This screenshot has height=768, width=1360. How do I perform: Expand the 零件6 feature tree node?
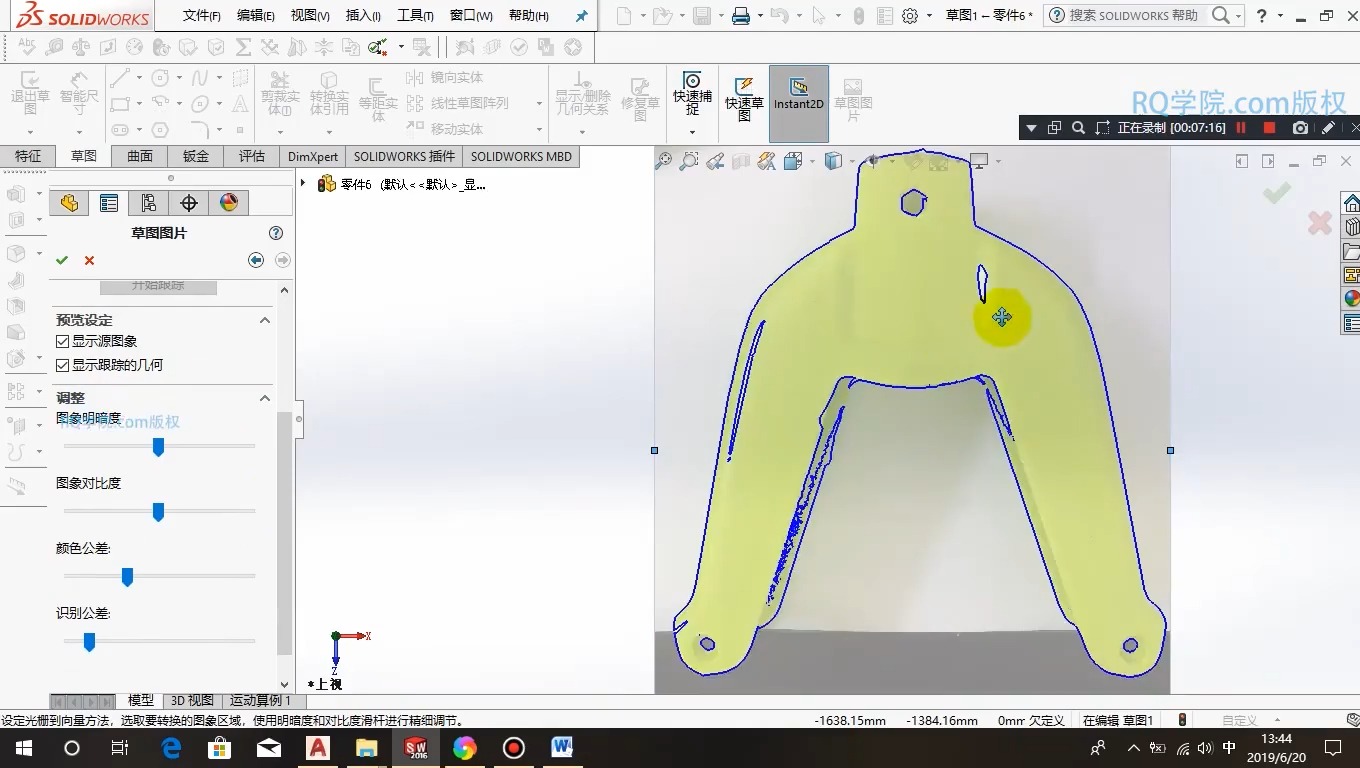(x=303, y=184)
